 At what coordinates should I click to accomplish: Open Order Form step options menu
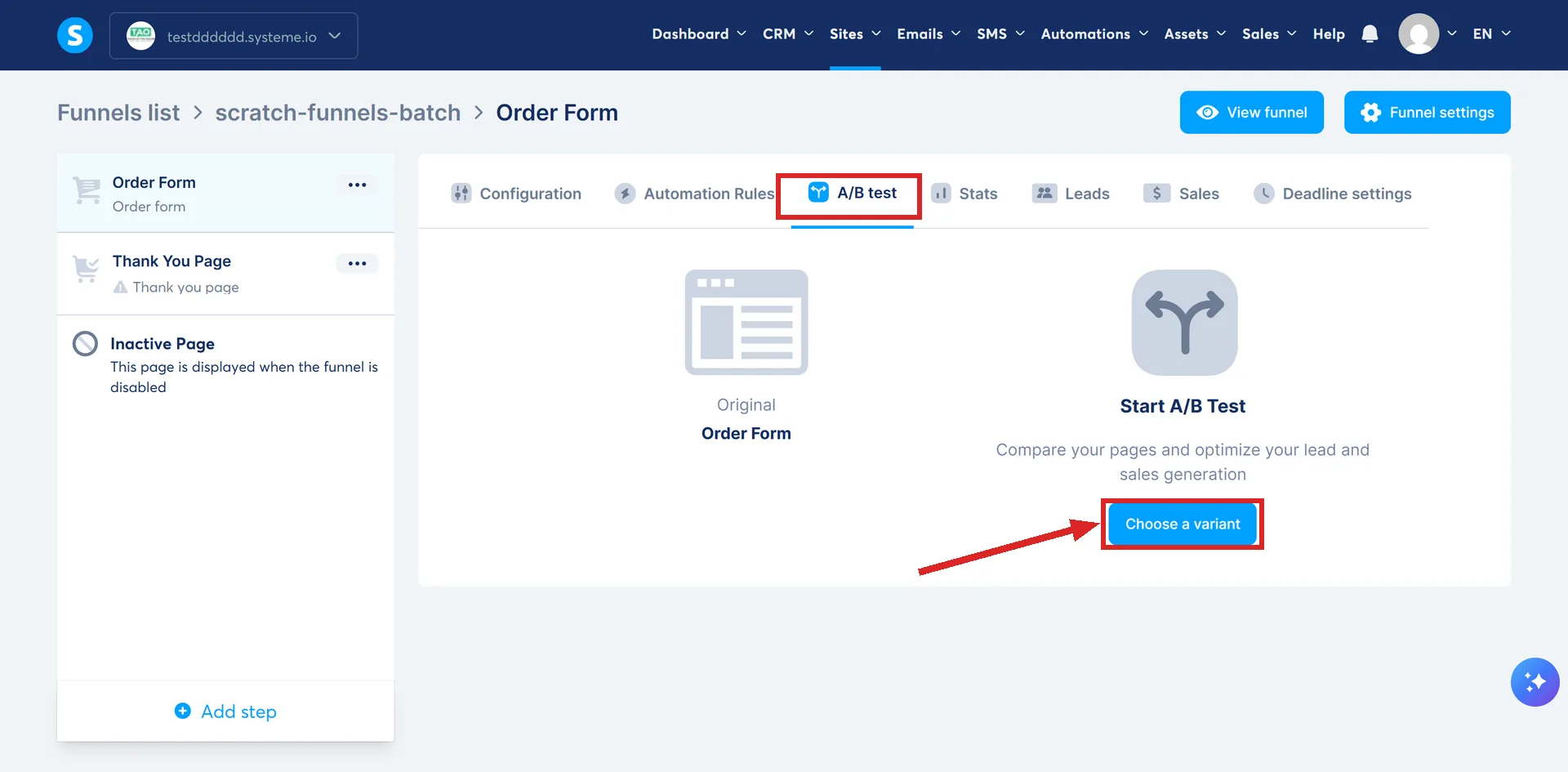(357, 185)
